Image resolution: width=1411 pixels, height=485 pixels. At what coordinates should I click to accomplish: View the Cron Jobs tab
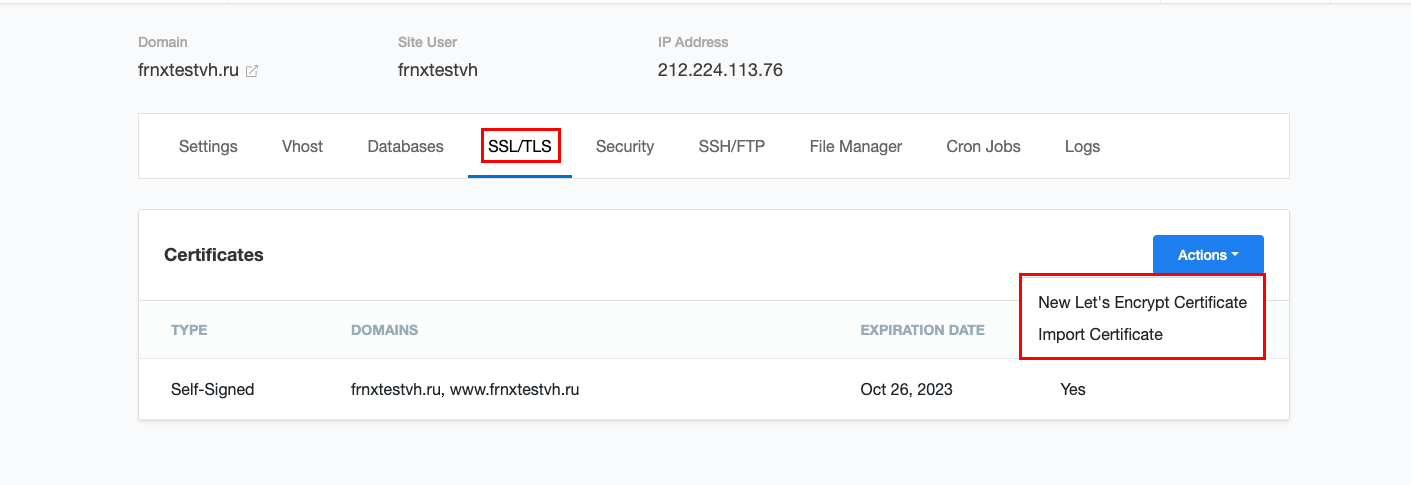pyautogui.click(x=983, y=146)
